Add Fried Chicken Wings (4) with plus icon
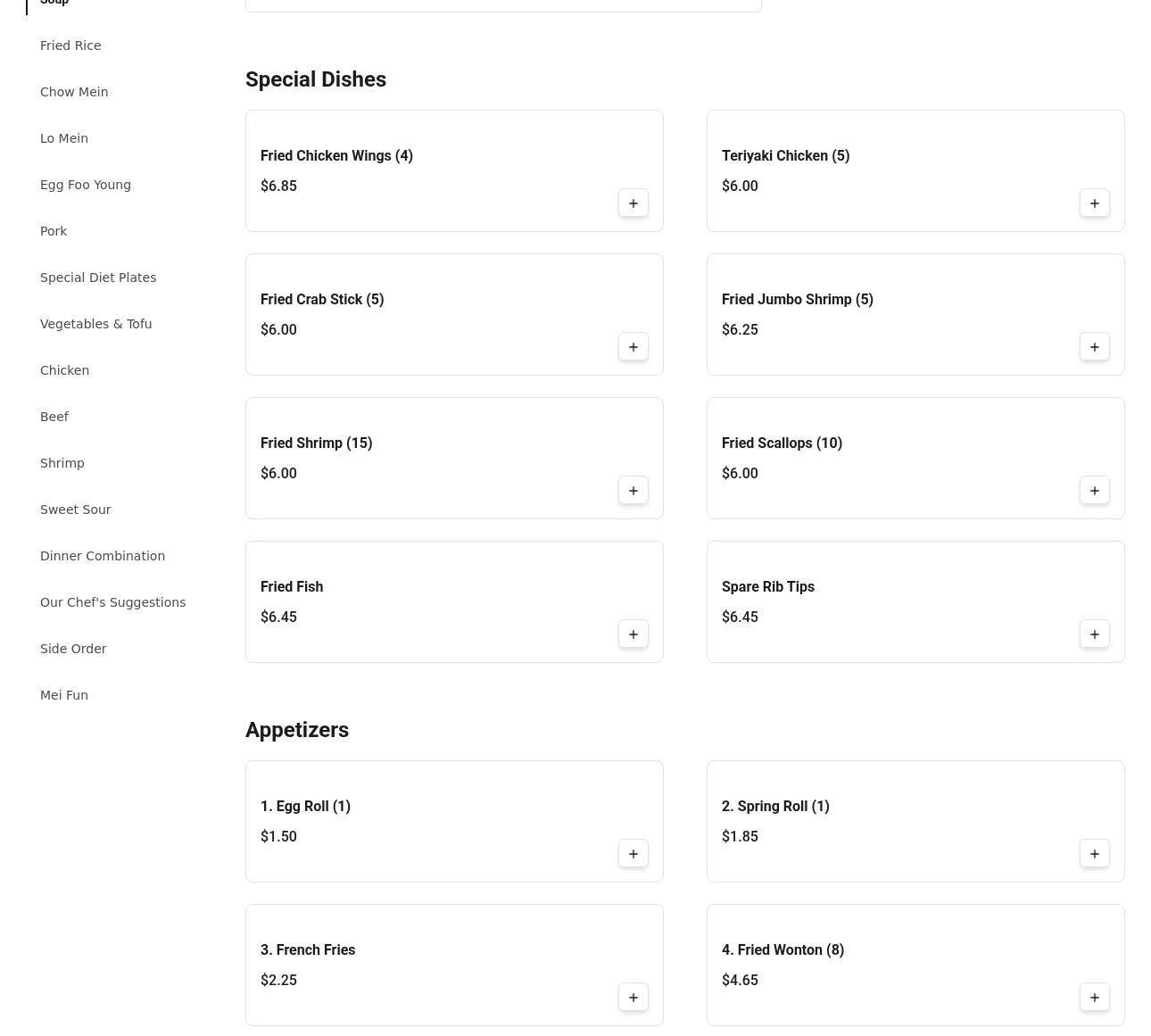The width and height of the screenshot is (1151, 1036). (633, 203)
